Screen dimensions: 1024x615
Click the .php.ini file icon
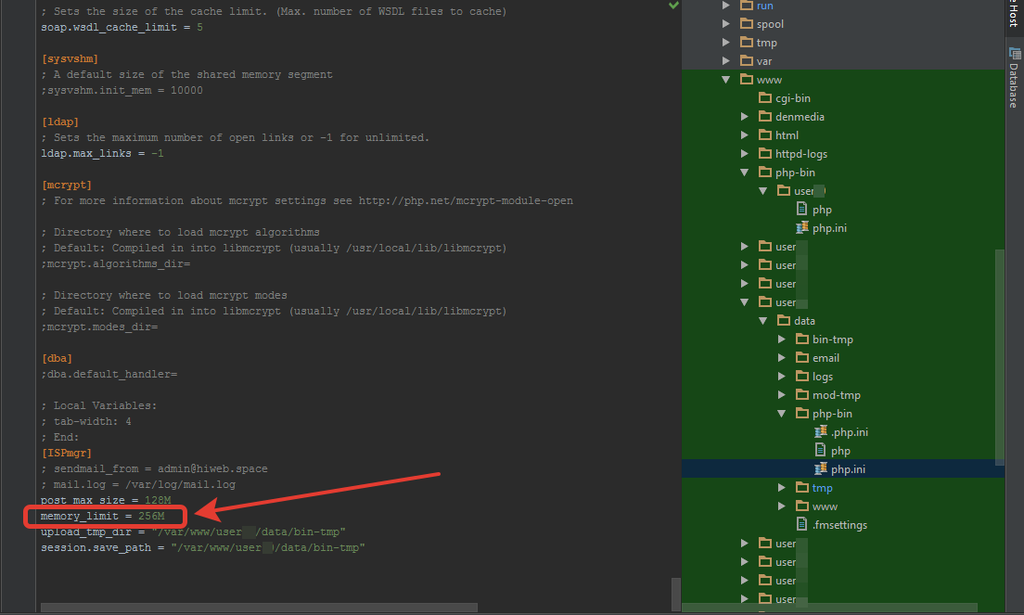click(x=821, y=432)
